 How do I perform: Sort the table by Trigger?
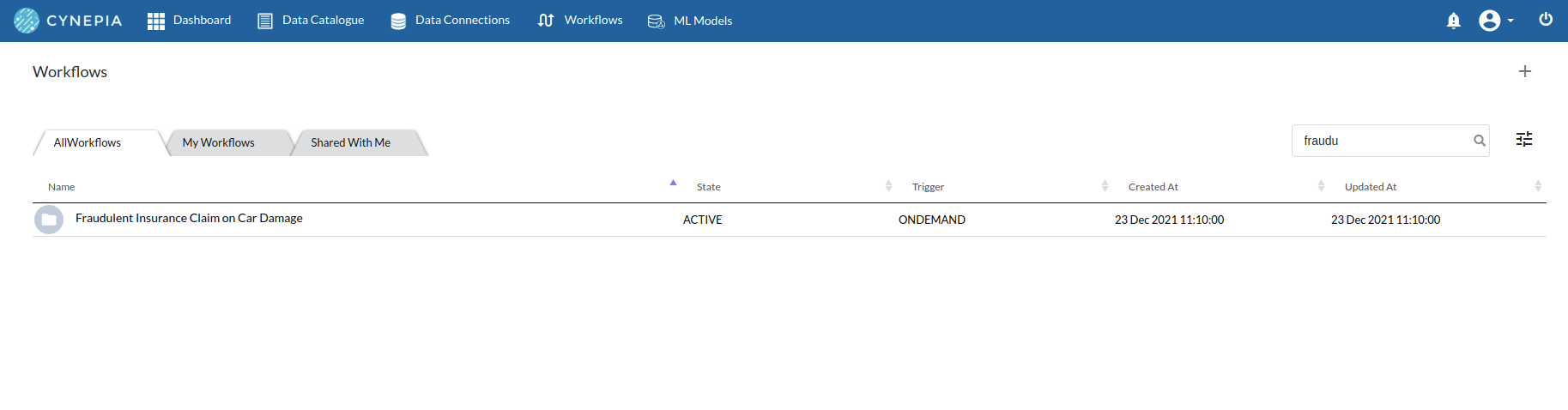928,187
